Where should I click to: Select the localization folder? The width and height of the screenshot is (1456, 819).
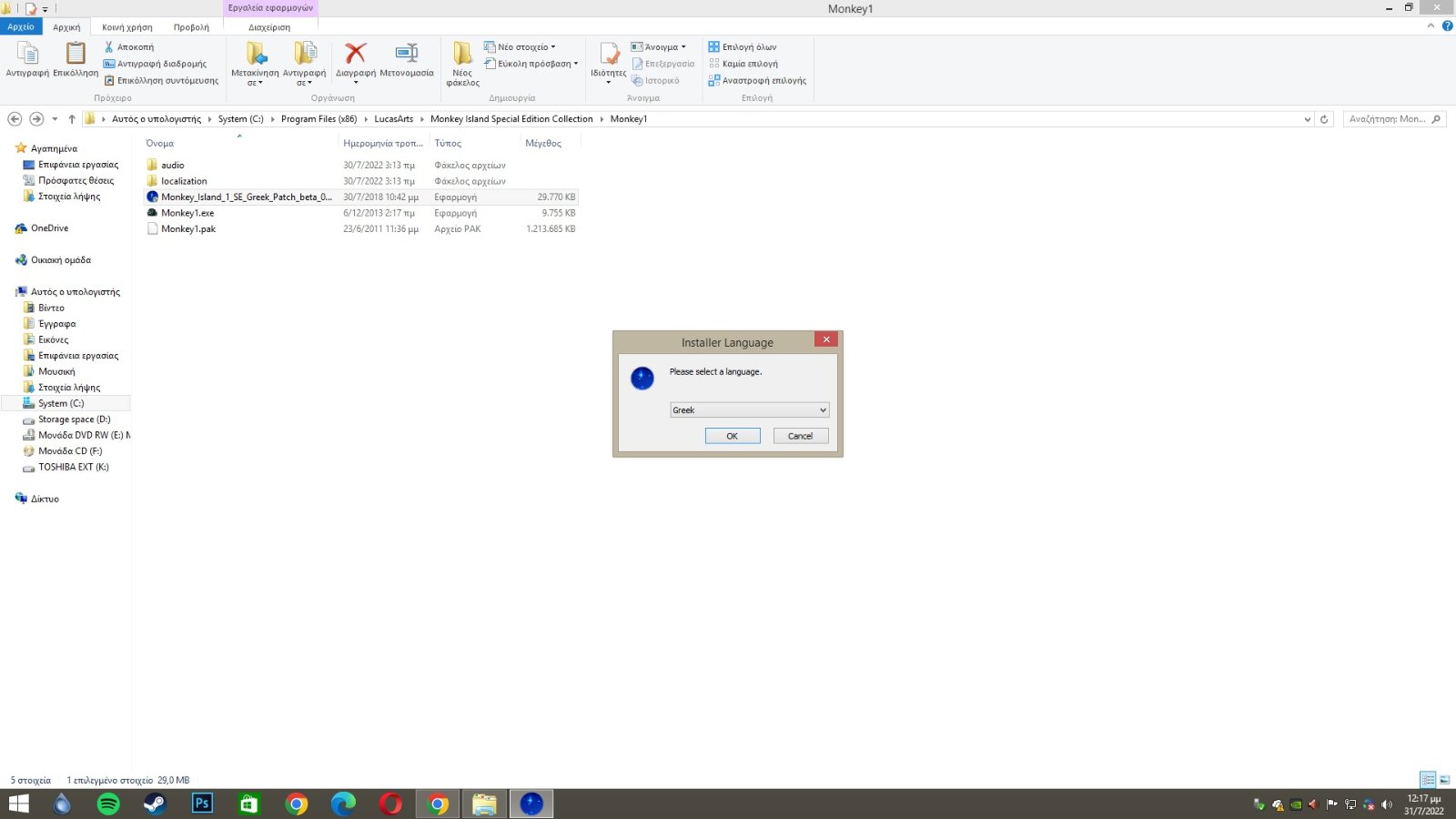[184, 181]
